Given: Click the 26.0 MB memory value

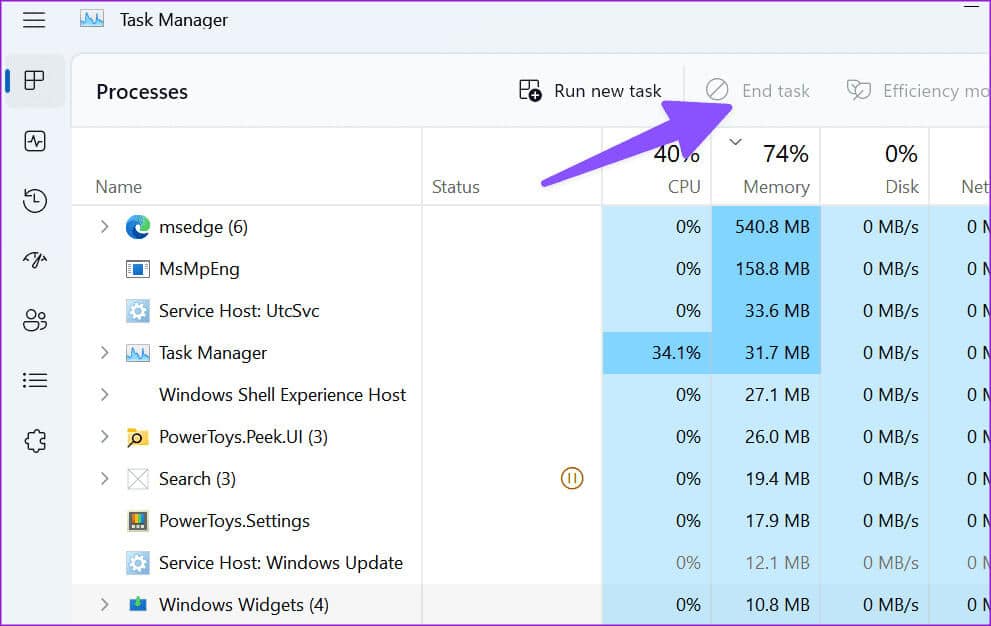Looking at the screenshot, I should tap(777, 437).
